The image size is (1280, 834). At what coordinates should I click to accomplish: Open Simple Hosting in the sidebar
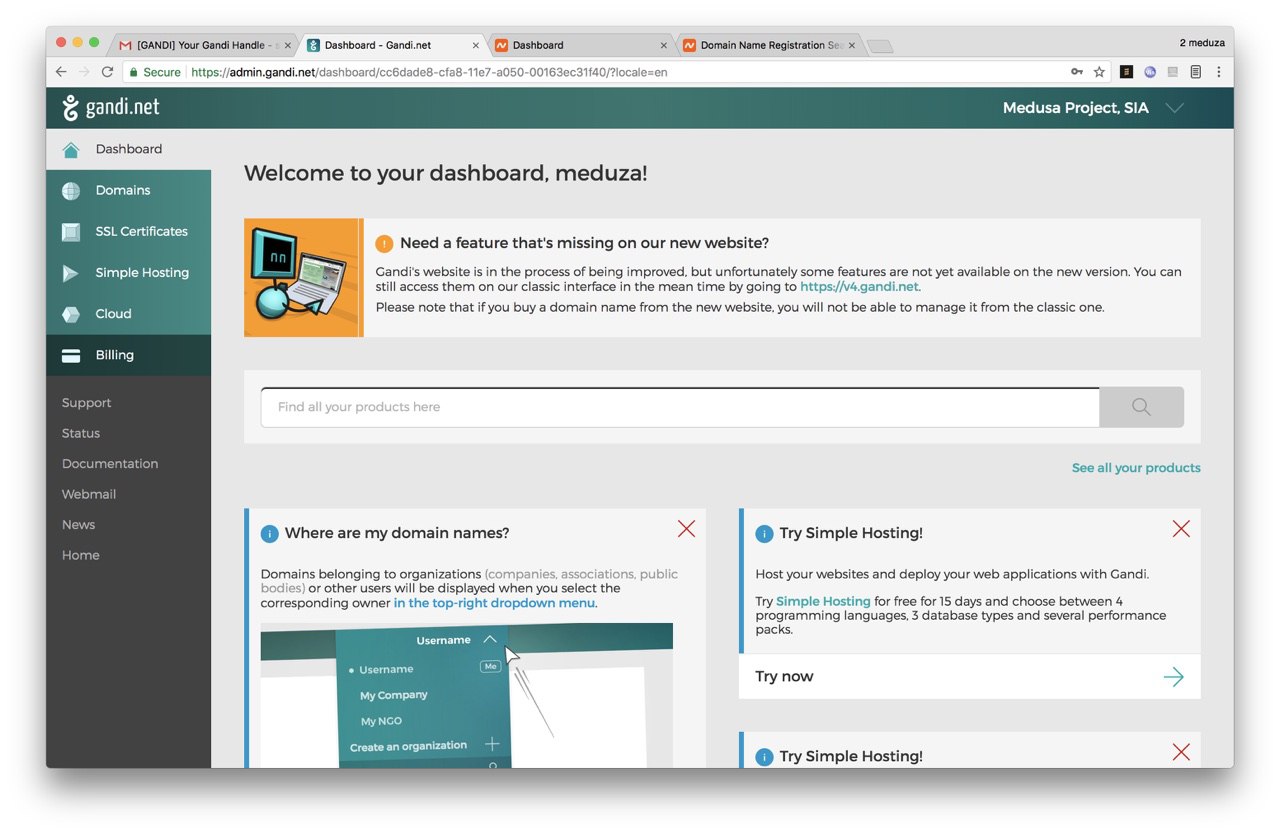(x=128, y=272)
